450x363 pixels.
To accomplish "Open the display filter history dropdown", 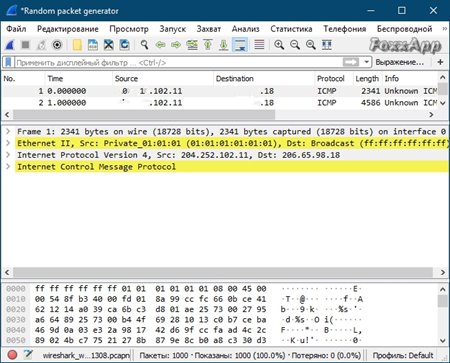I will (x=366, y=62).
